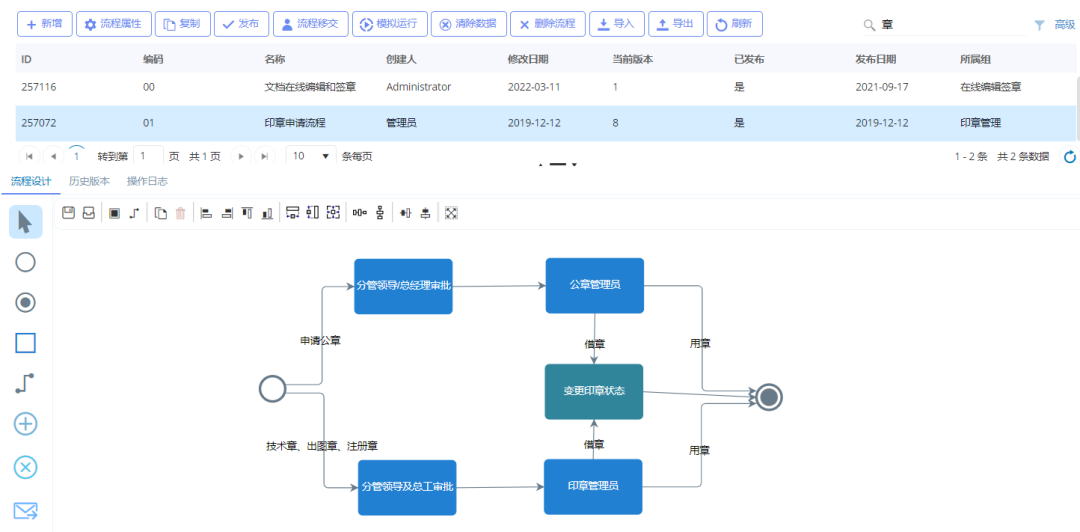
Task: Select the square task node tool
Action: click(x=25, y=342)
